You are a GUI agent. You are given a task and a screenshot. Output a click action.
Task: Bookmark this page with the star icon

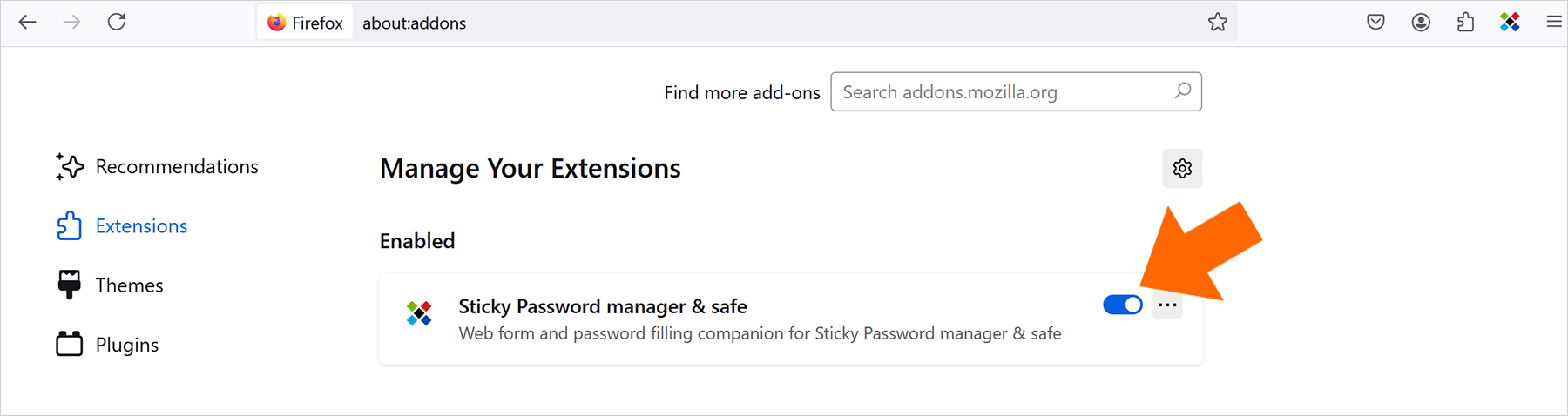click(1217, 23)
